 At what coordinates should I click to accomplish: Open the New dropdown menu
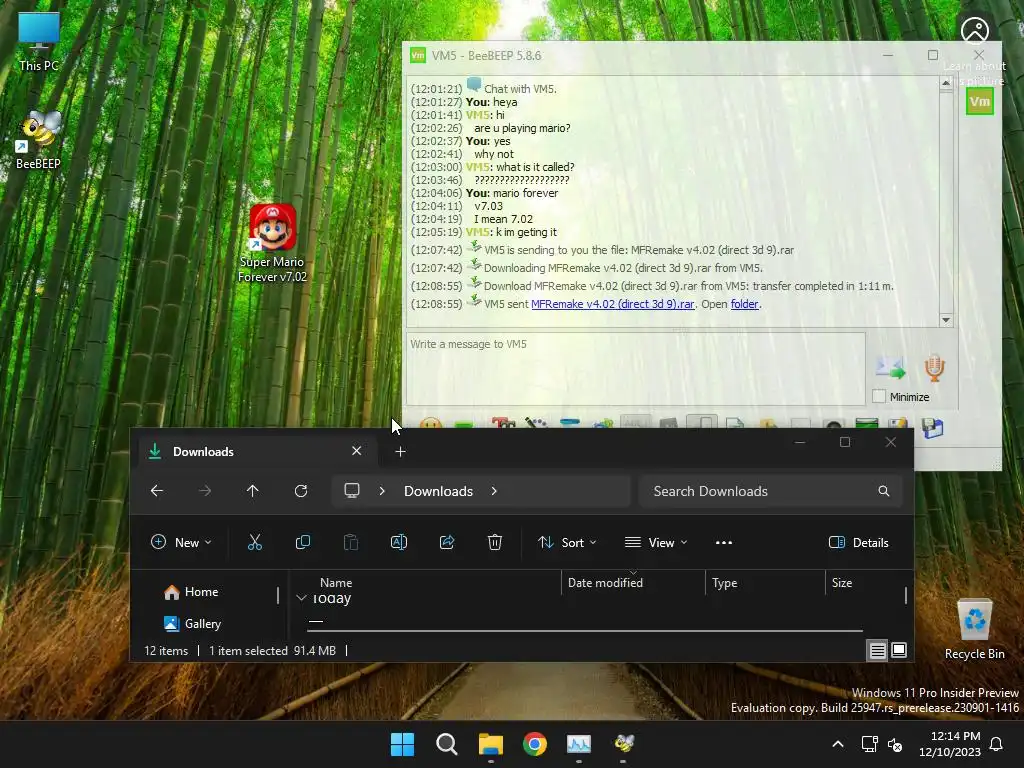[182, 542]
